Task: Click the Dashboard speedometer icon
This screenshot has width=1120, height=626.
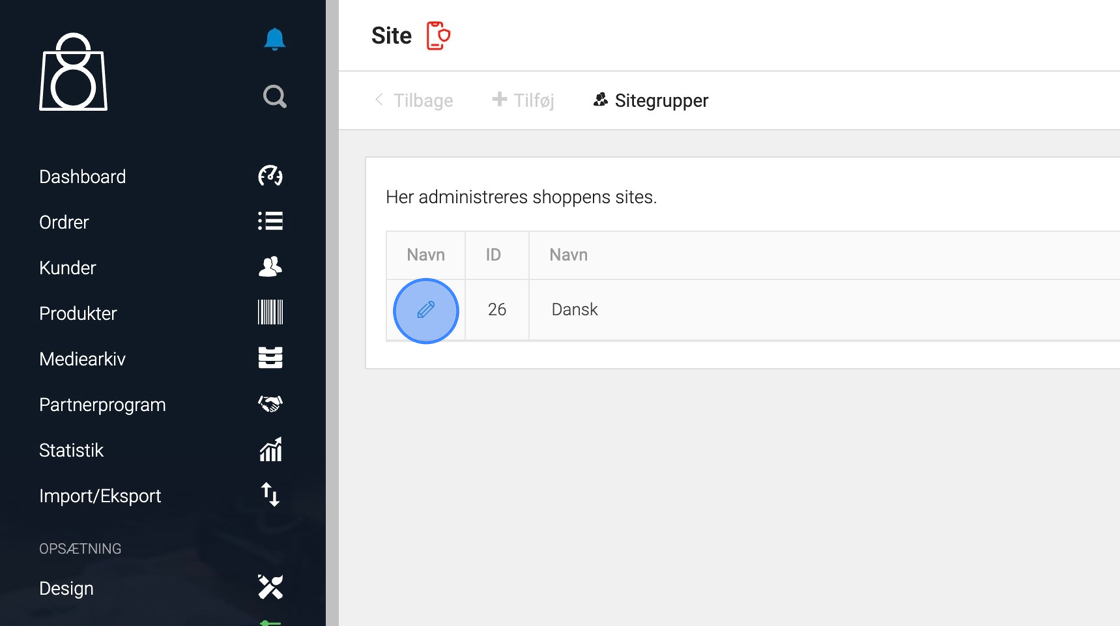Action: tap(270, 176)
